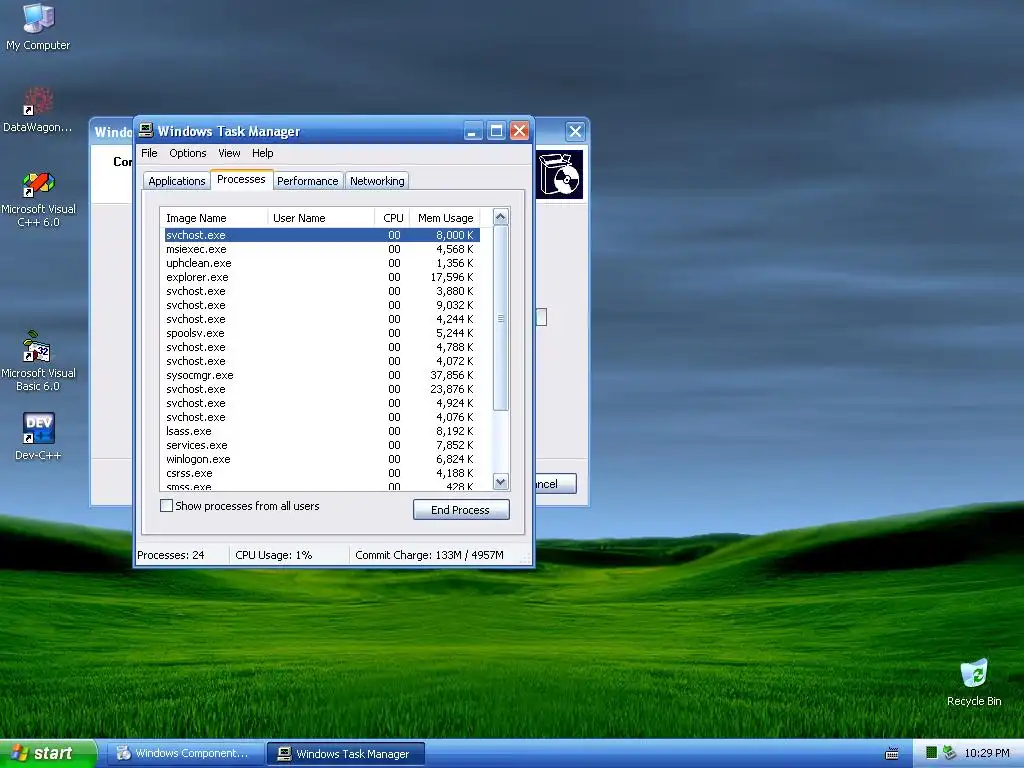
Task: Switch to Windows Components taskbar button
Action: tap(185, 753)
